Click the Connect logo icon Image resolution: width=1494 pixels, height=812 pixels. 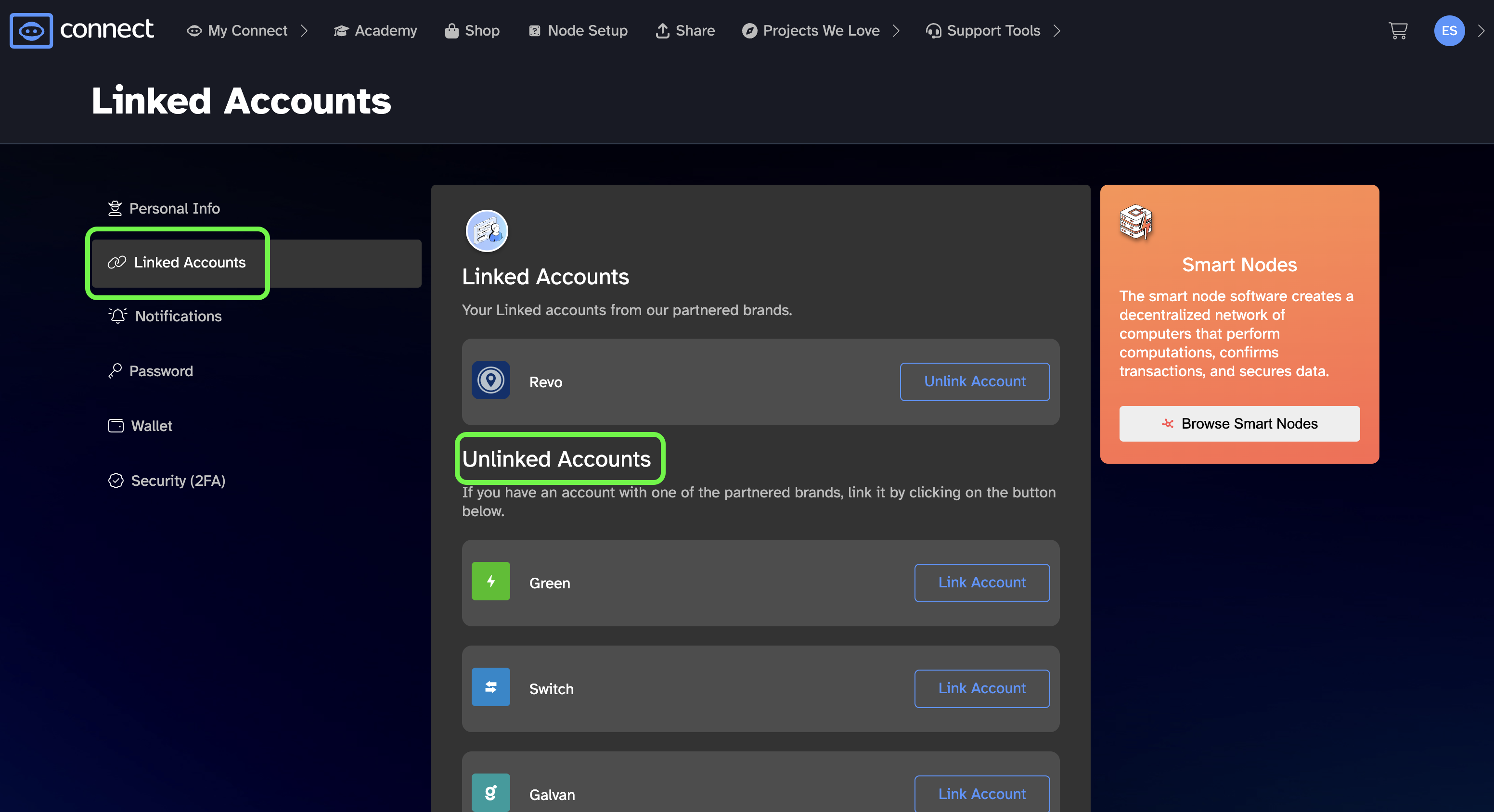point(31,31)
